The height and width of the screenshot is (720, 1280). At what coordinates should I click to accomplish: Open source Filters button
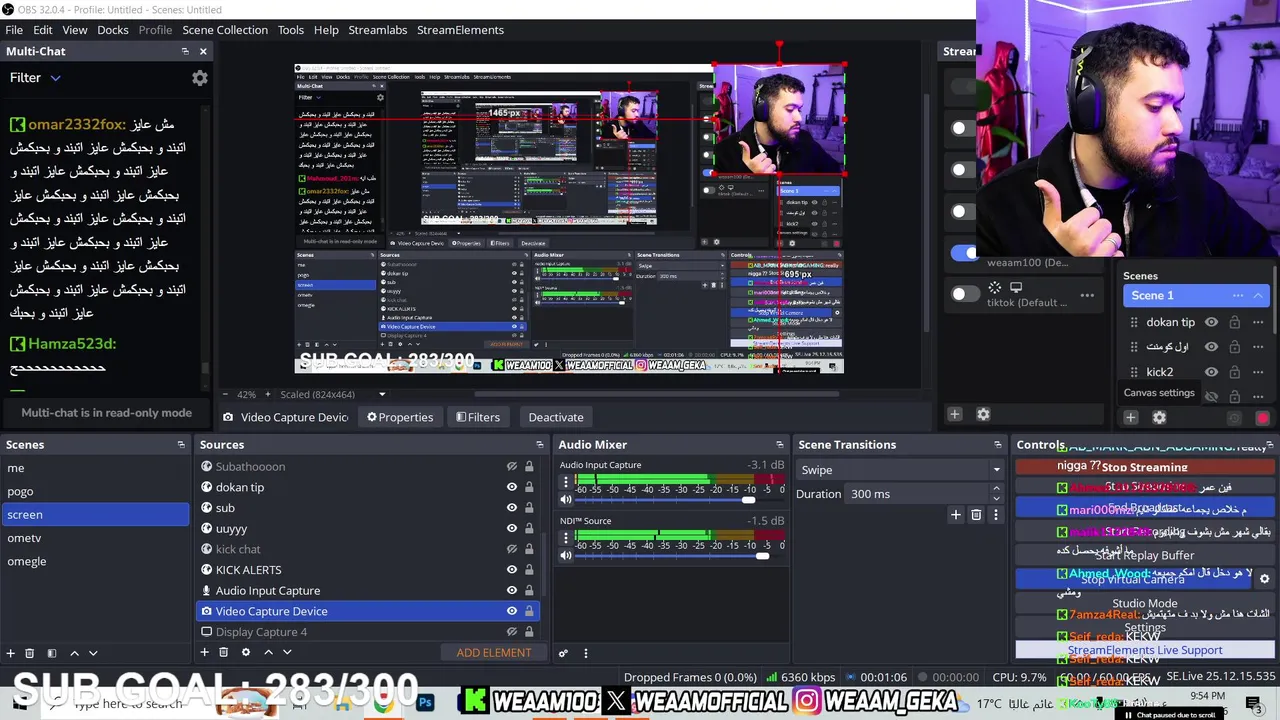click(478, 417)
